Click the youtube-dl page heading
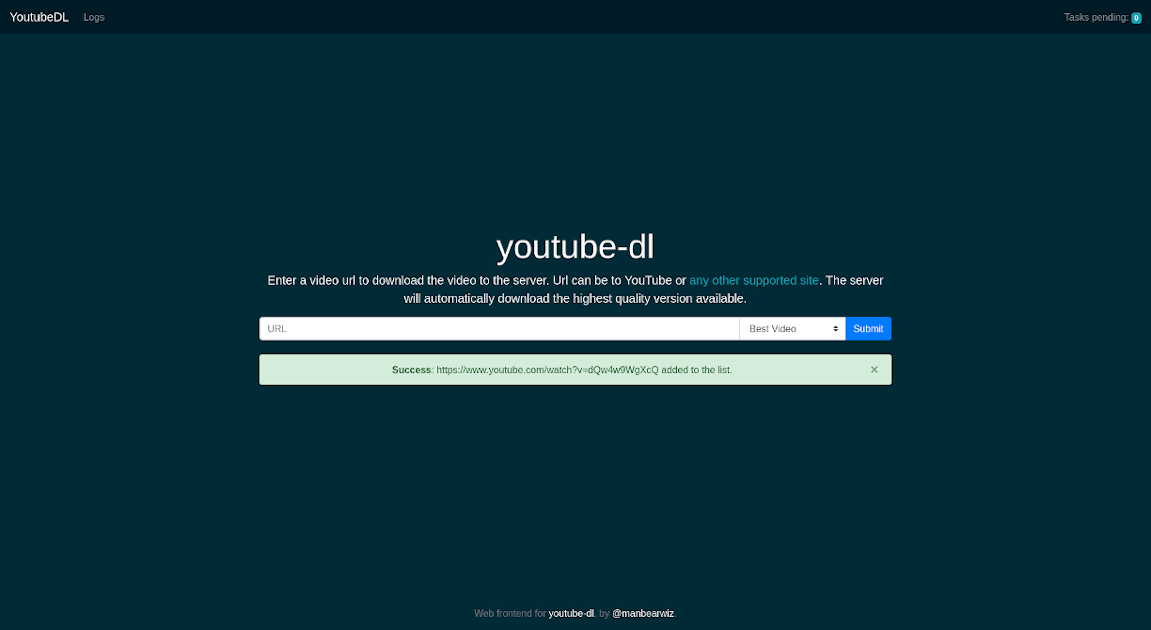 tap(576, 247)
